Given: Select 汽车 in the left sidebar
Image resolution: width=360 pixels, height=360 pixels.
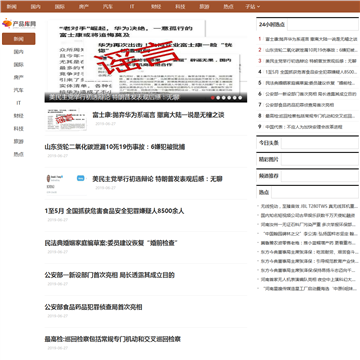Looking at the screenshot, I should pyautogui.click(x=19, y=90).
